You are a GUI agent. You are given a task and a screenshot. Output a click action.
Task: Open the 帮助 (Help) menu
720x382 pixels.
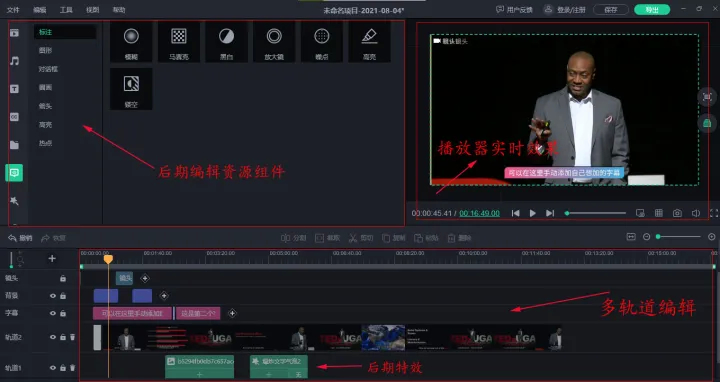pos(119,10)
